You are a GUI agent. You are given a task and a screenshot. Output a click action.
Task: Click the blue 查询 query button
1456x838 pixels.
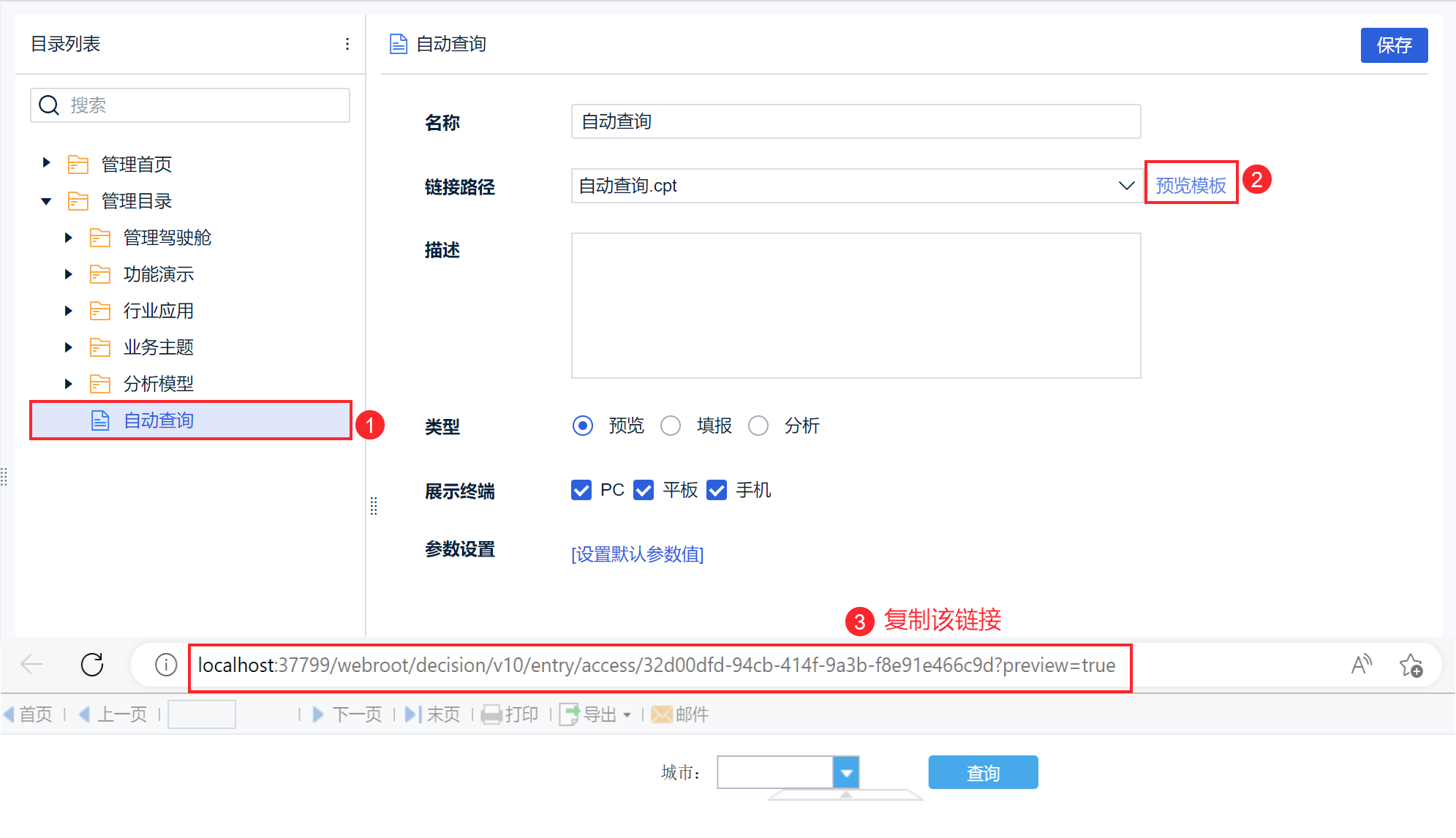tap(983, 773)
